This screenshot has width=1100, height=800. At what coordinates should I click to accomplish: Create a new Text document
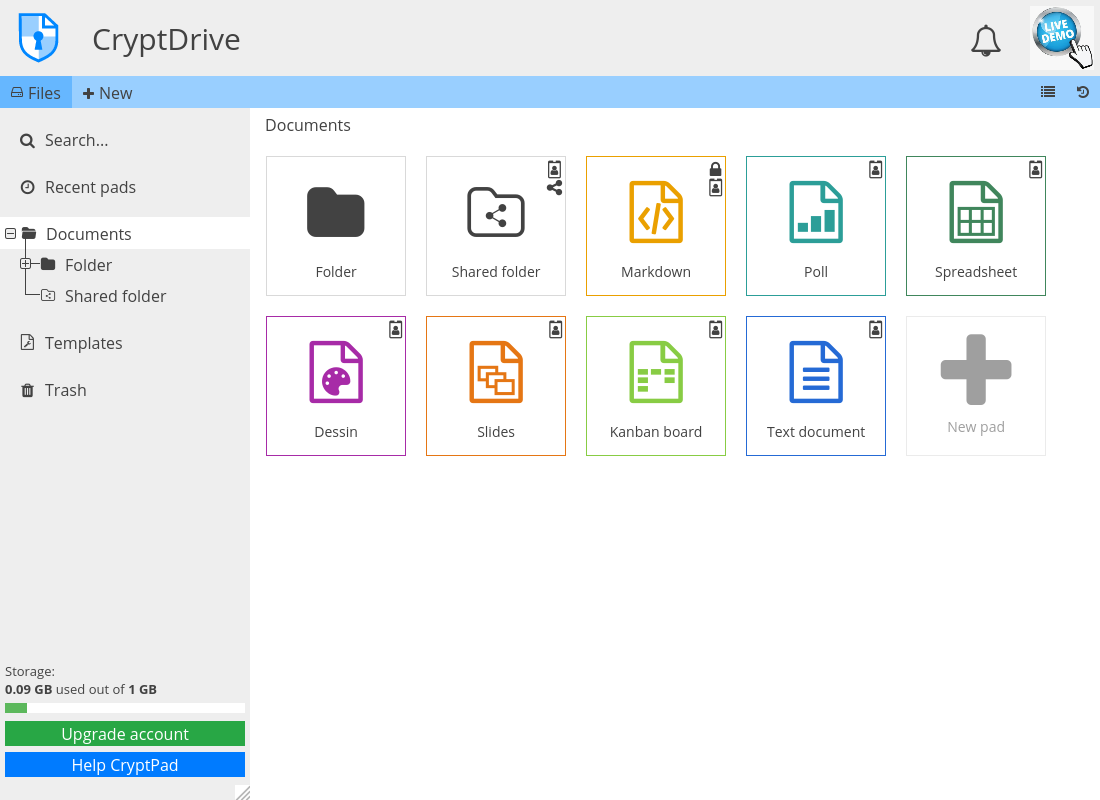pyautogui.click(x=816, y=385)
